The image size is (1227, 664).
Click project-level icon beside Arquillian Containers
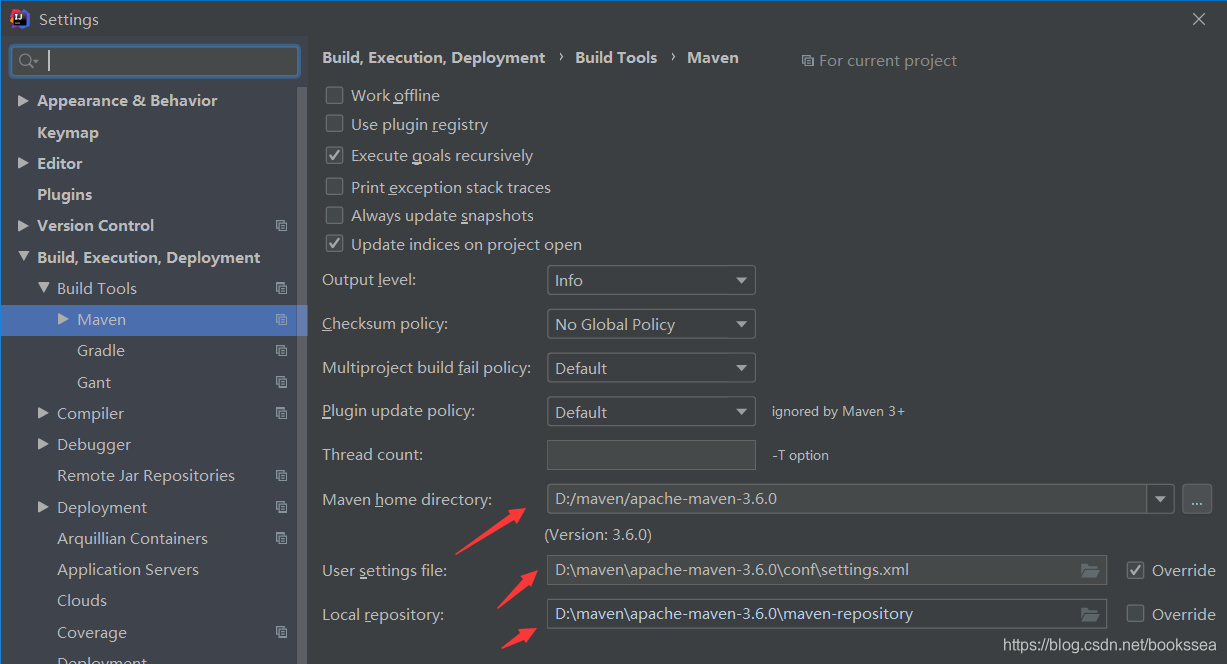tap(281, 538)
